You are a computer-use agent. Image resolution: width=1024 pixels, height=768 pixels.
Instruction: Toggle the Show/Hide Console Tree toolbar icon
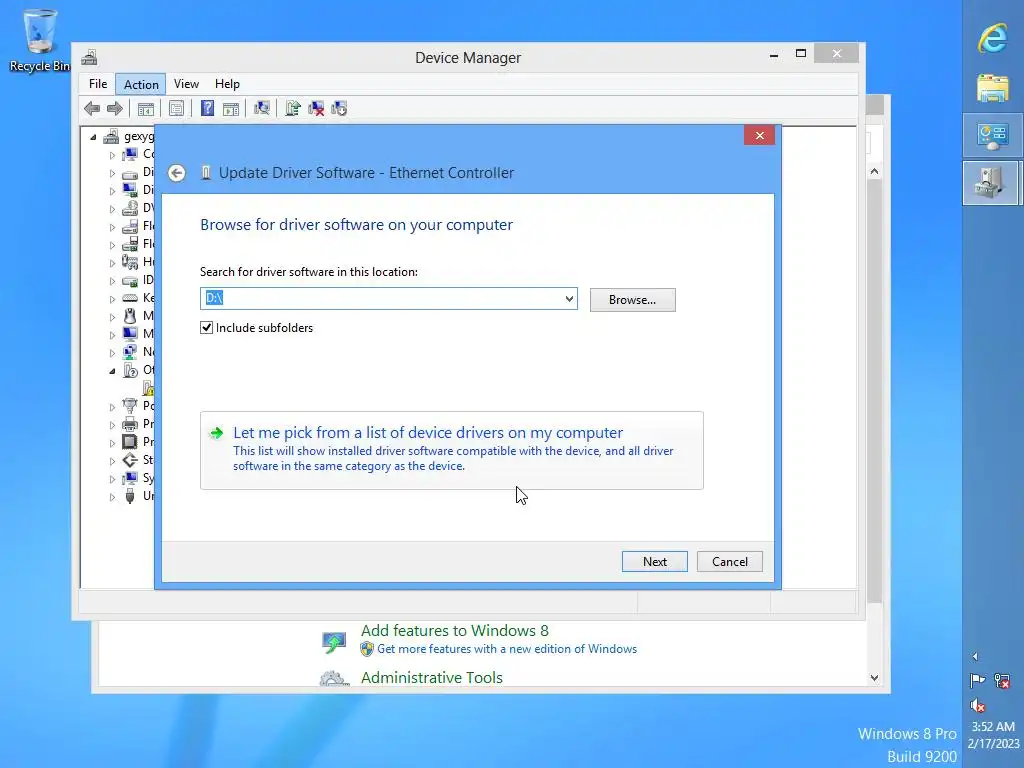146,108
